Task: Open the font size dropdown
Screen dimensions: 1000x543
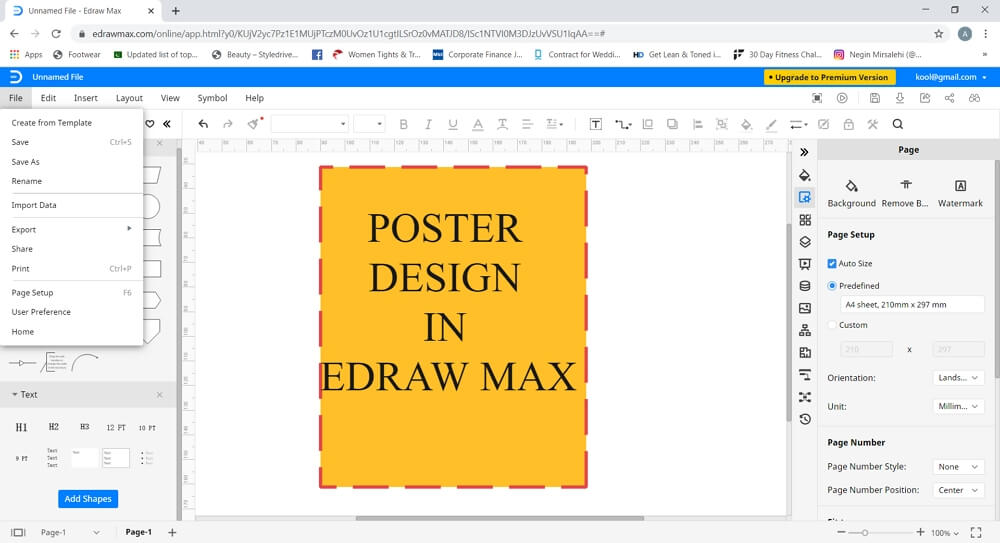Action: (x=369, y=124)
